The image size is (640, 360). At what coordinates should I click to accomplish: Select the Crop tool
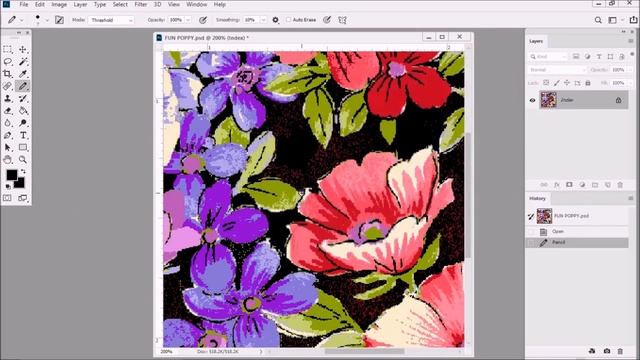point(7,74)
